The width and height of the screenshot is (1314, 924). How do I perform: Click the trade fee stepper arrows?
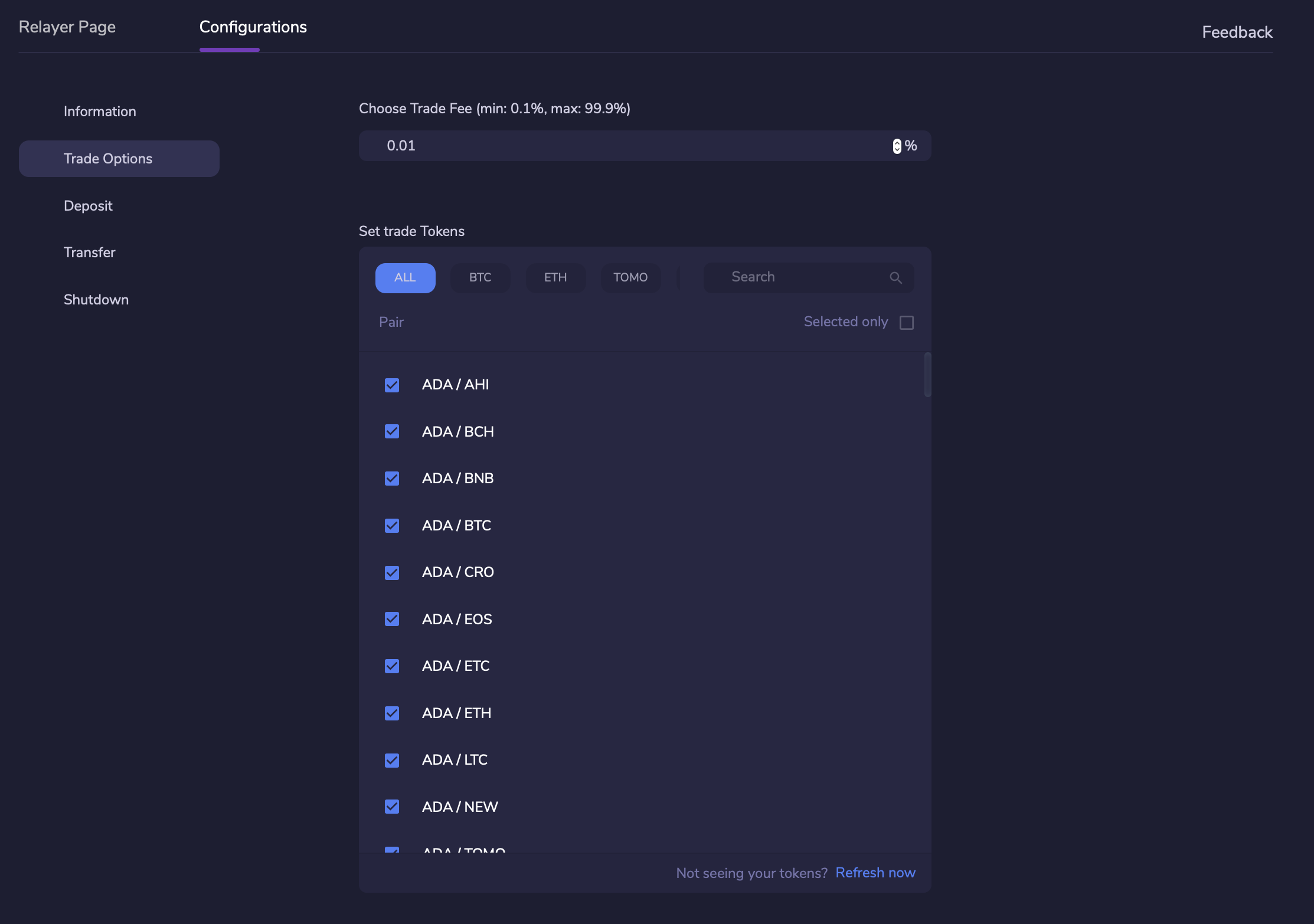tap(897, 146)
